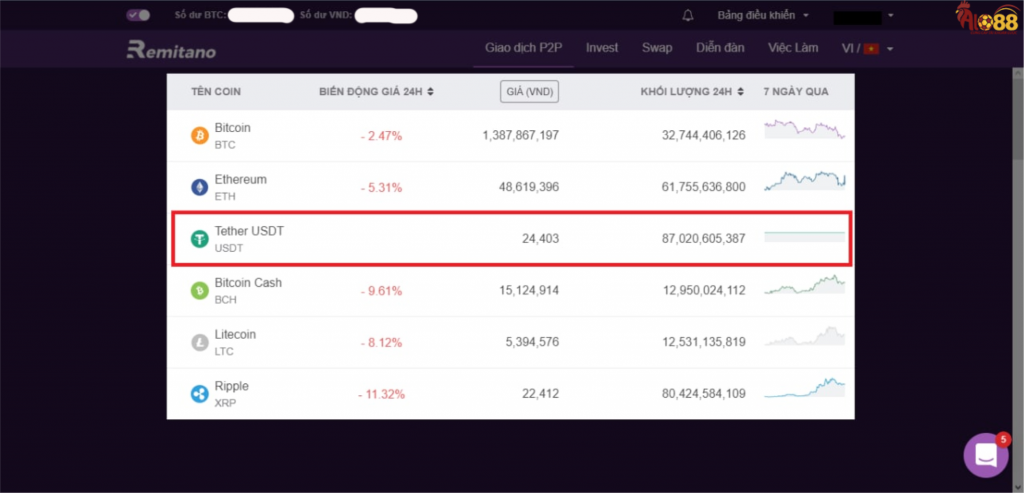1024x494 pixels.
Task: Click the Số dư BTC label
Action: (x=200, y=15)
